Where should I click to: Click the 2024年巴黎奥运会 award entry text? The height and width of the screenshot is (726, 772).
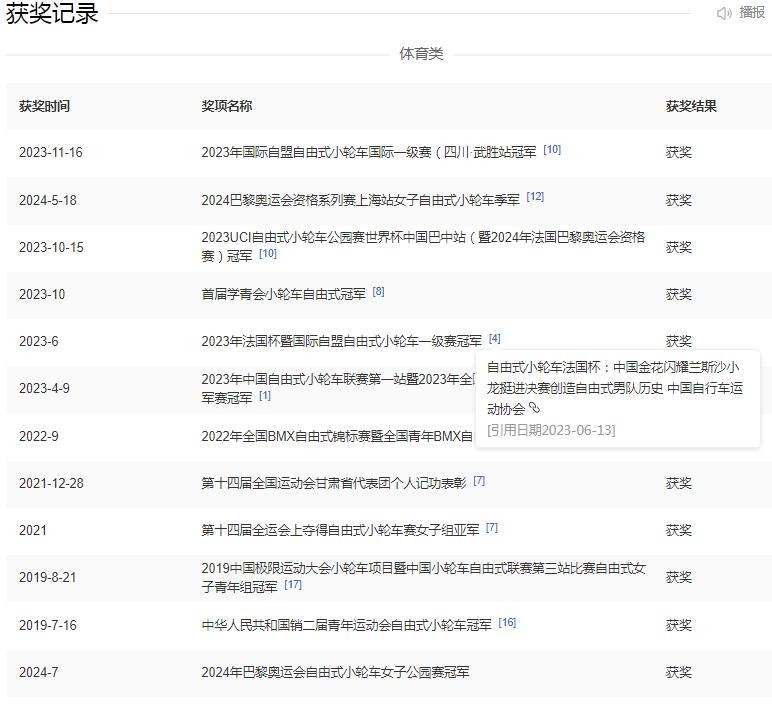point(335,672)
